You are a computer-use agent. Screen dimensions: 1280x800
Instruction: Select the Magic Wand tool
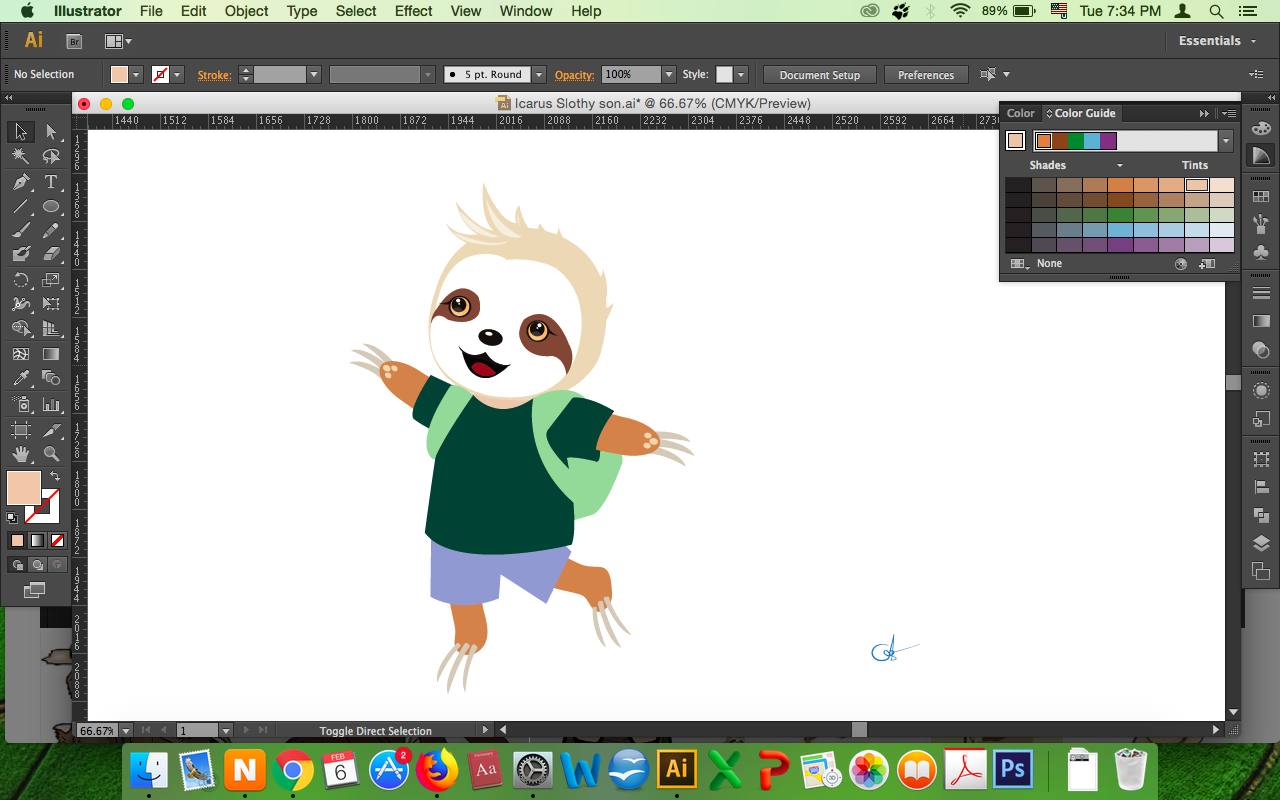pyautogui.click(x=21, y=157)
